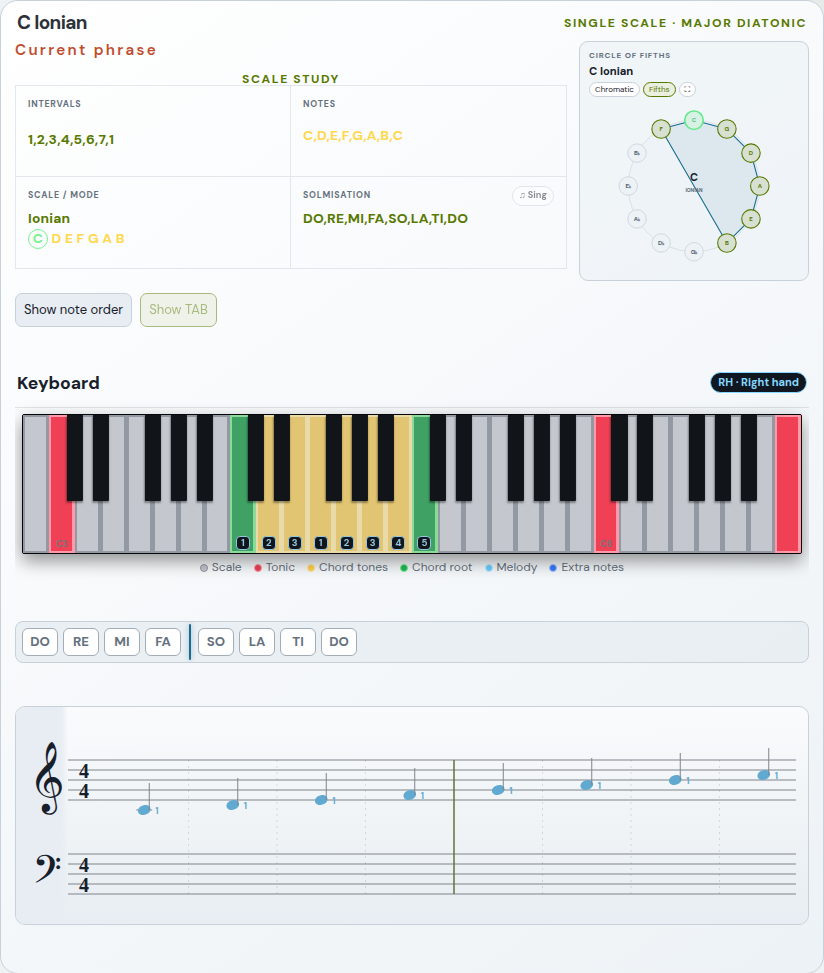The image size is (824, 973).
Task: Play the TI solfège button
Action: pos(298,642)
